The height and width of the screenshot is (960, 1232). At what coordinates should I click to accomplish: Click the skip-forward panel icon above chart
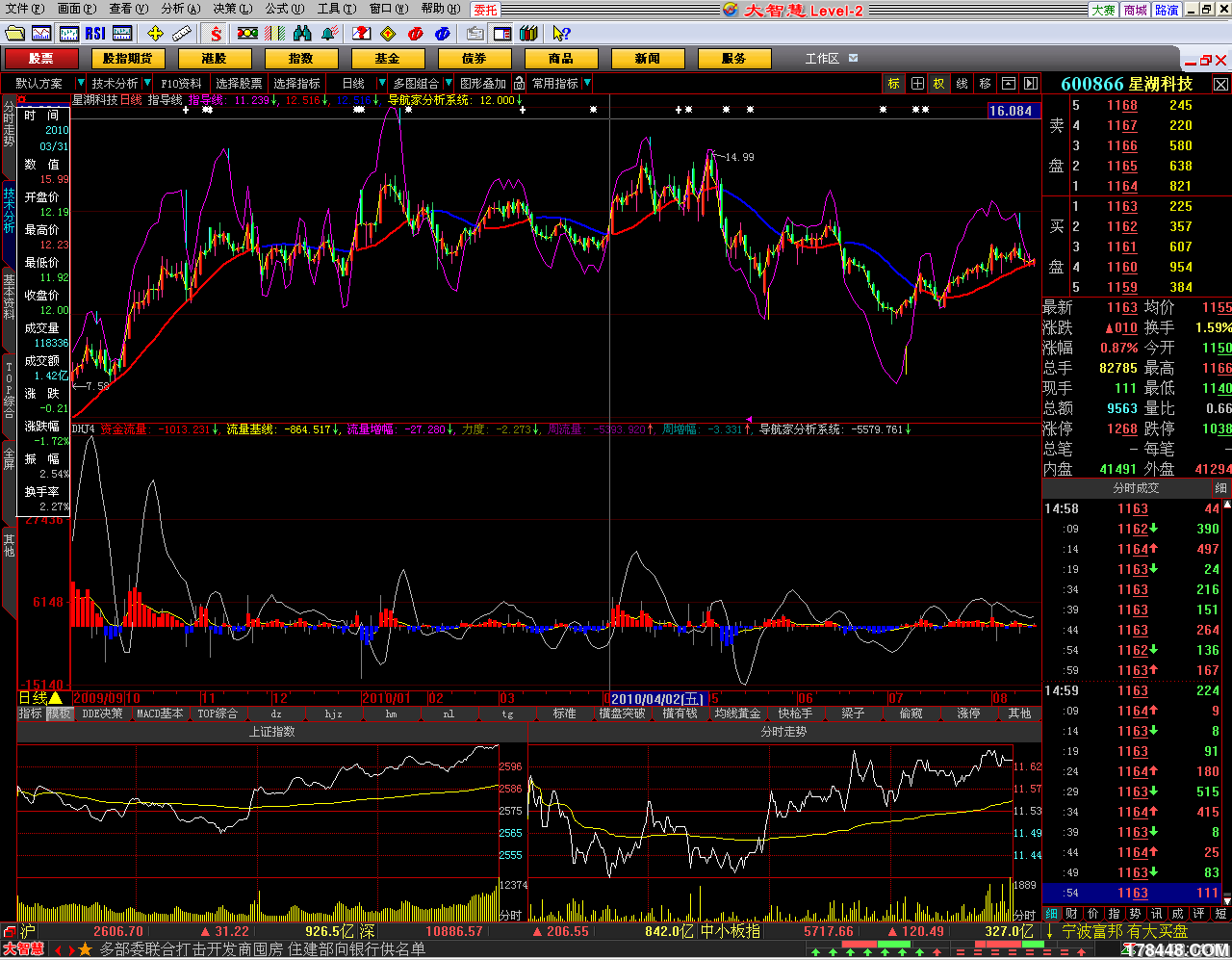point(1031,84)
